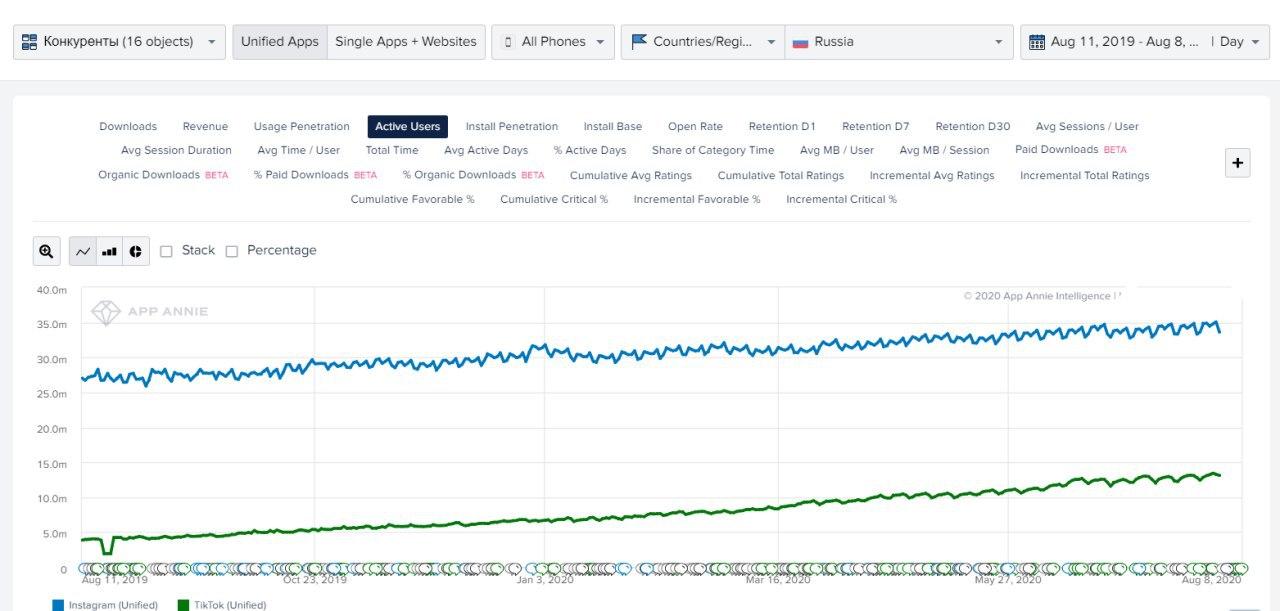Screen dimensions: 1280x611
Task: Switch to the bar chart view icon
Action: coord(109,251)
